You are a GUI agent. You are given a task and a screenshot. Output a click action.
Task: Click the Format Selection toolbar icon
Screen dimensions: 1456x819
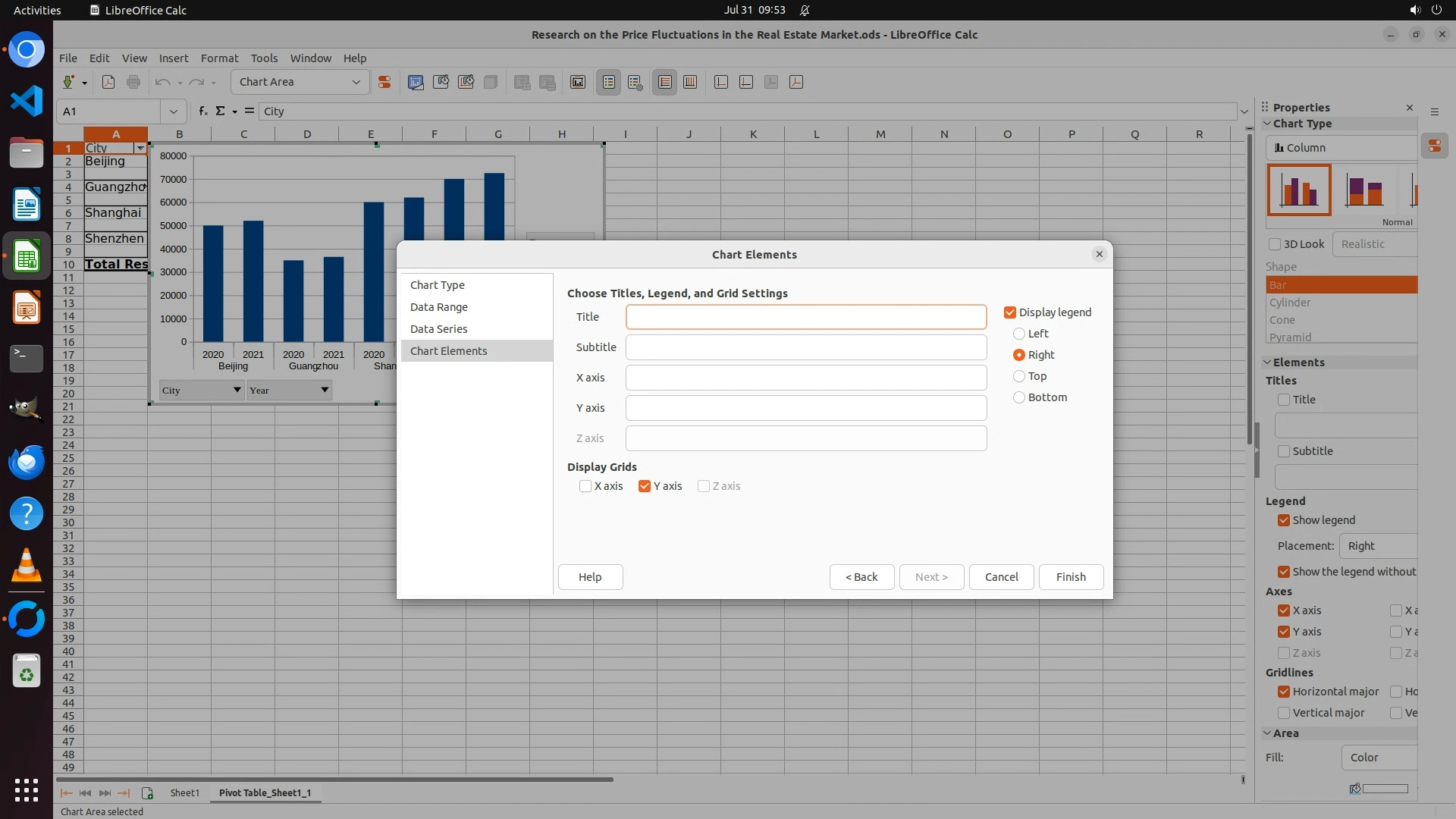pos(384,82)
